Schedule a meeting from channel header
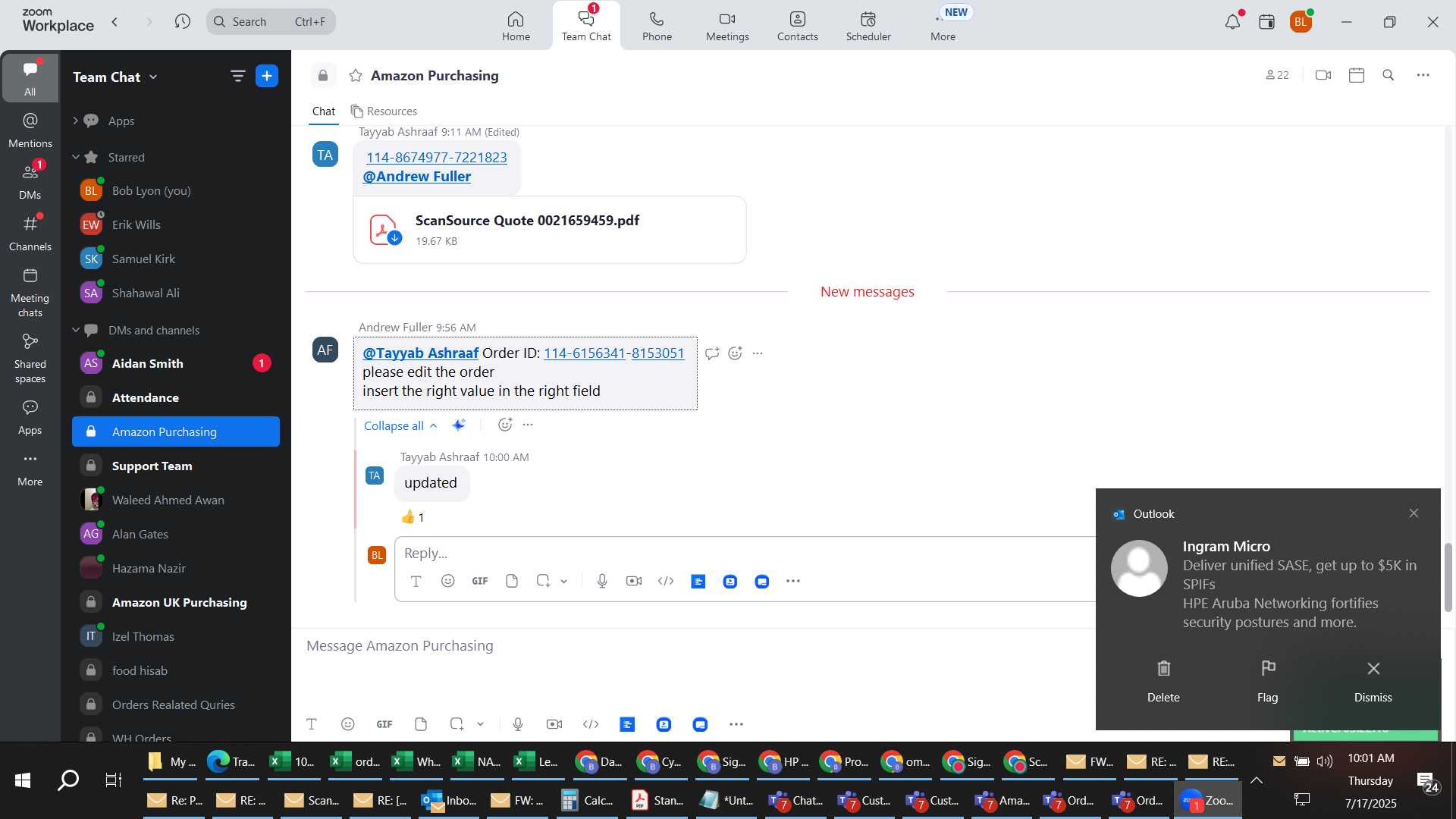 pyautogui.click(x=1357, y=75)
